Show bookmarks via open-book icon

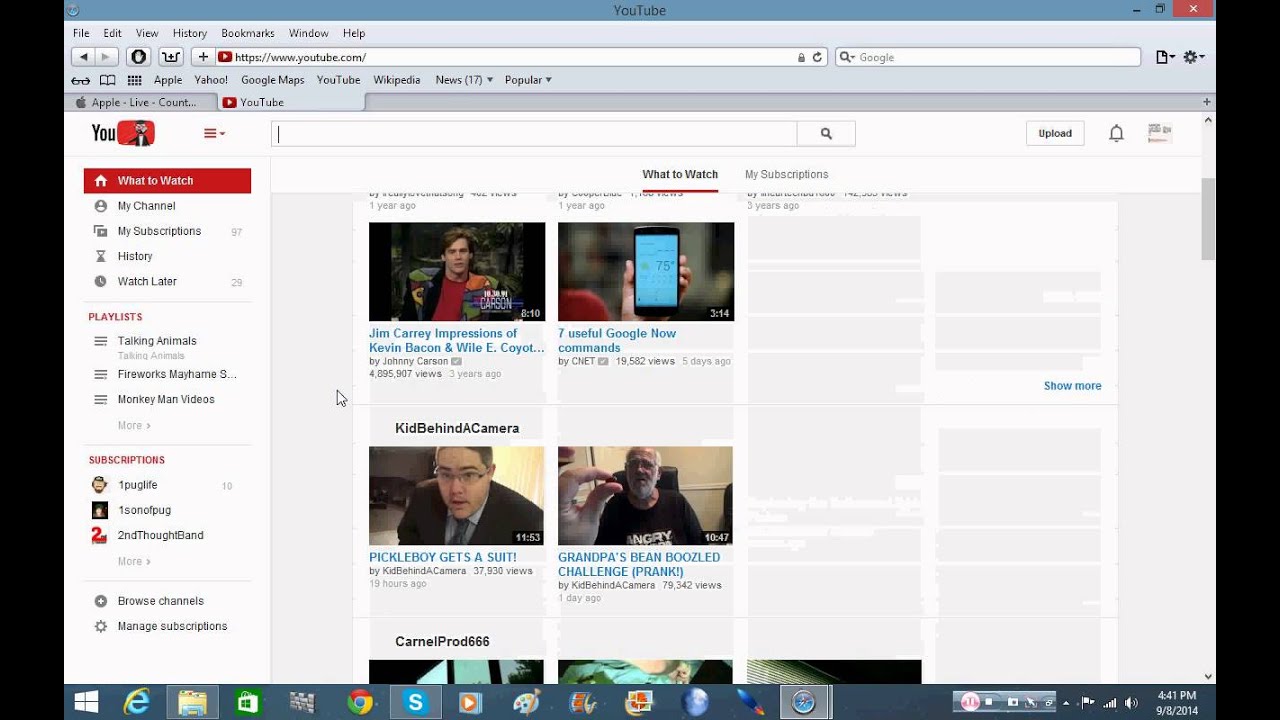coord(107,80)
